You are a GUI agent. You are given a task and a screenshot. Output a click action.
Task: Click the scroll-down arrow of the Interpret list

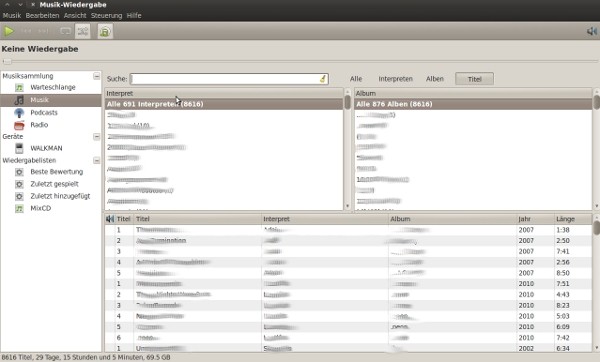pos(347,206)
